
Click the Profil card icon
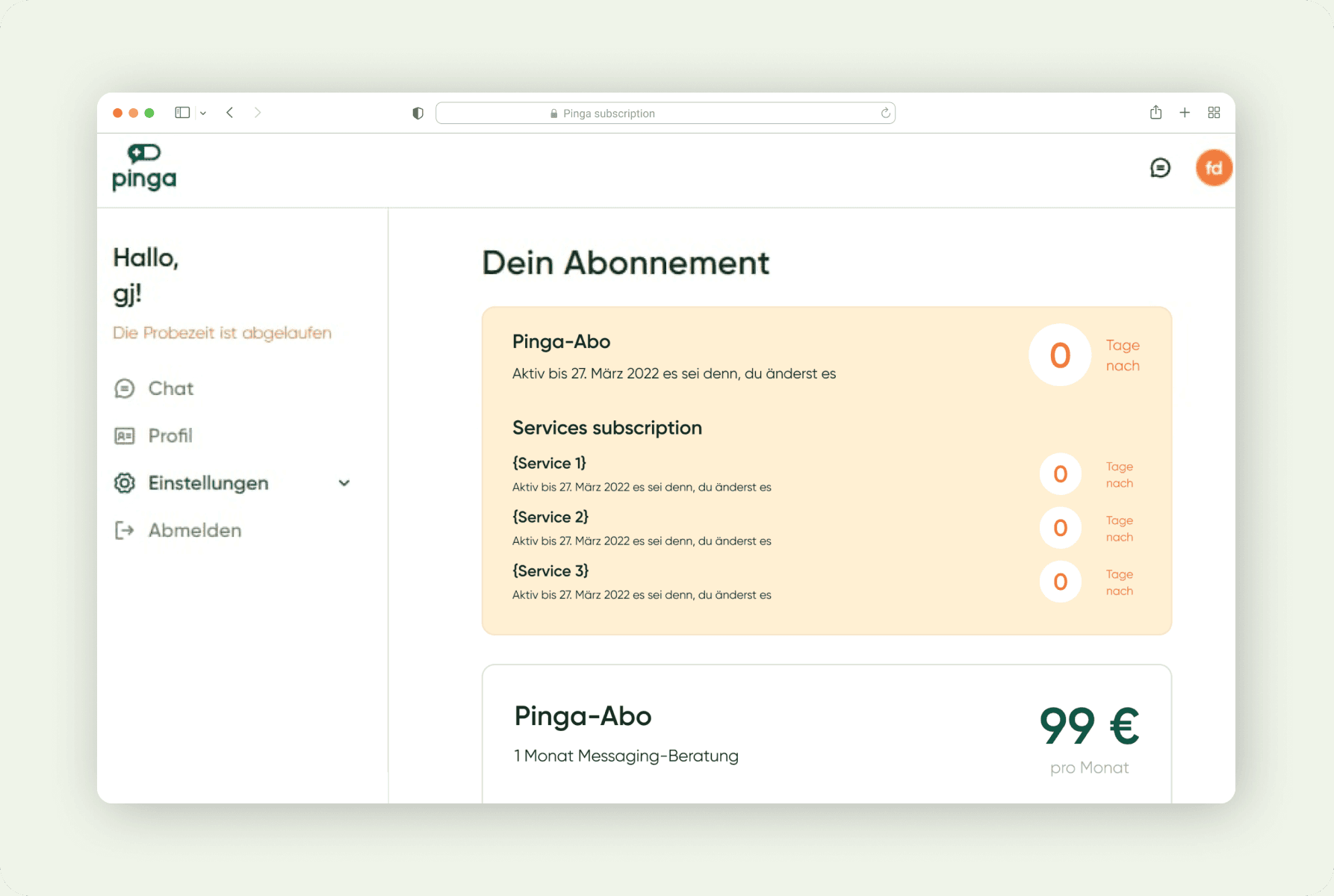pyautogui.click(x=125, y=436)
